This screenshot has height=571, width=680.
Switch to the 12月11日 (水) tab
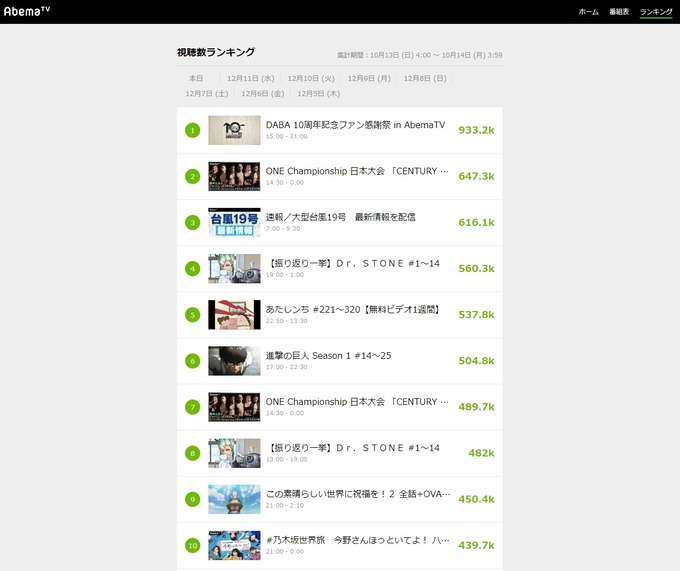[x=251, y=78]
